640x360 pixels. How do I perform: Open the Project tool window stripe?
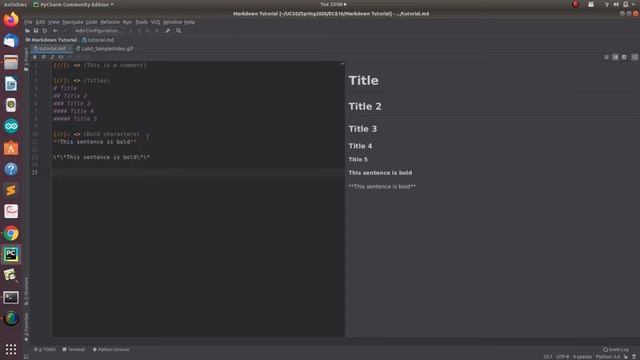point(27,59)
